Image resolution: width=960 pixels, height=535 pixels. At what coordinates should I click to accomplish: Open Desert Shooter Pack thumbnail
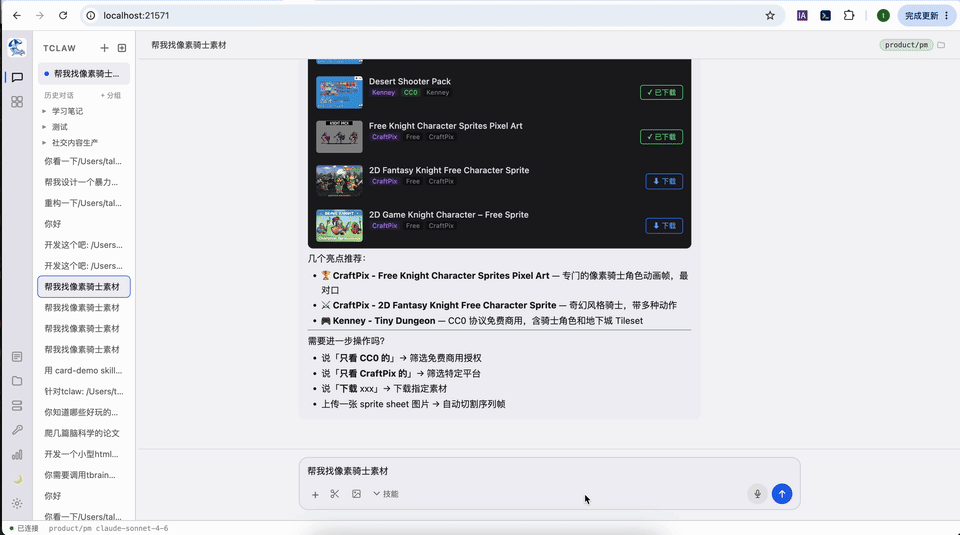click(x=339, y=92)
